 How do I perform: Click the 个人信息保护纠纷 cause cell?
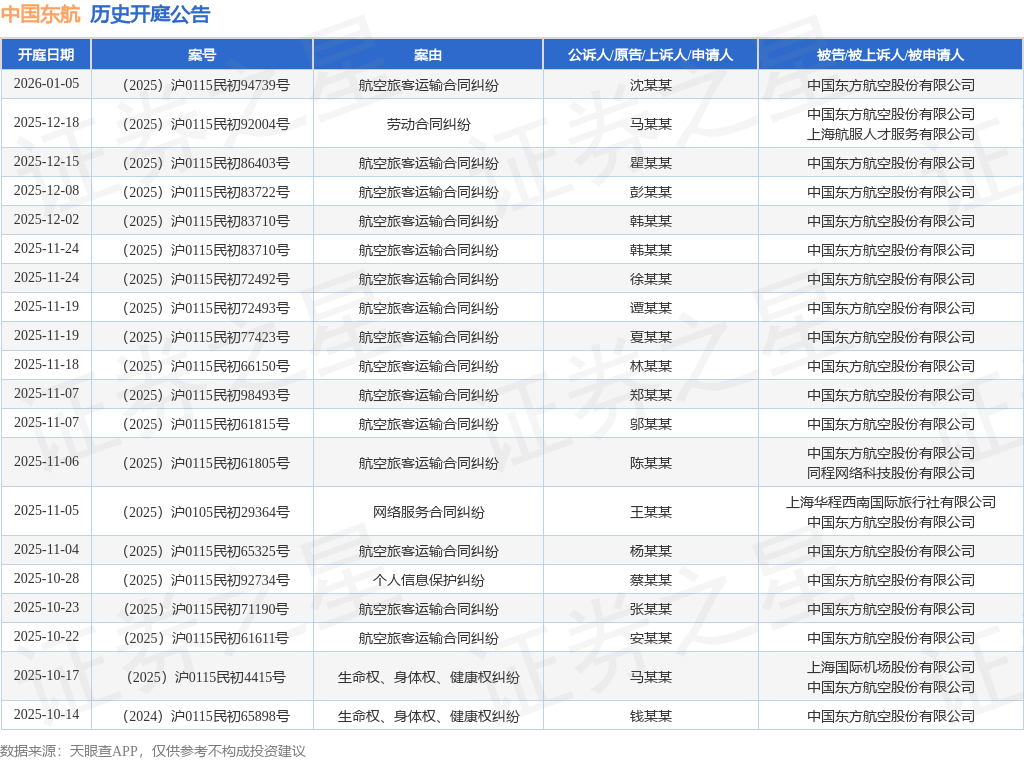point(428,580)
